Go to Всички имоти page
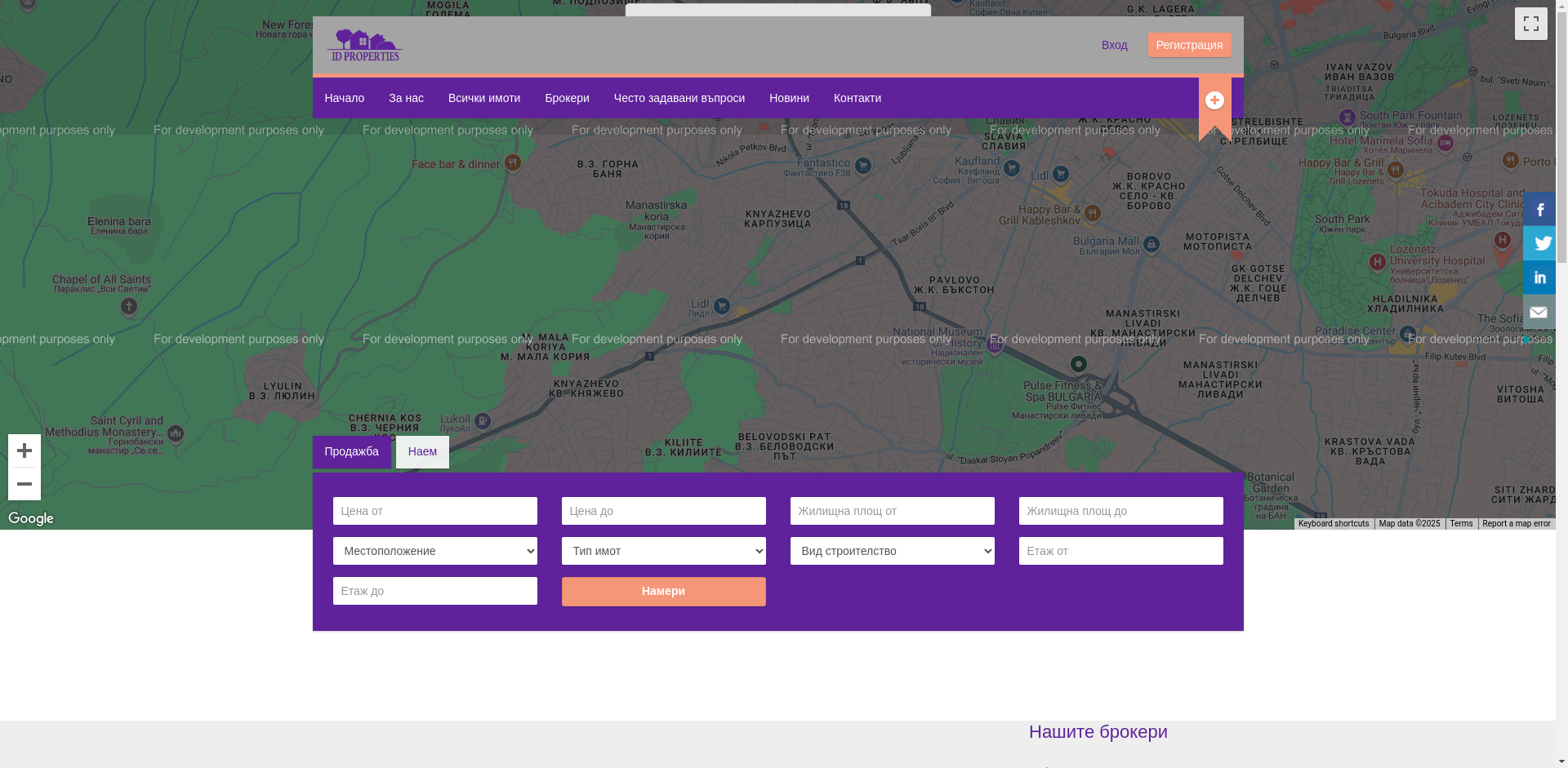This screenshot has height=768, width=1568. (483, 98)
